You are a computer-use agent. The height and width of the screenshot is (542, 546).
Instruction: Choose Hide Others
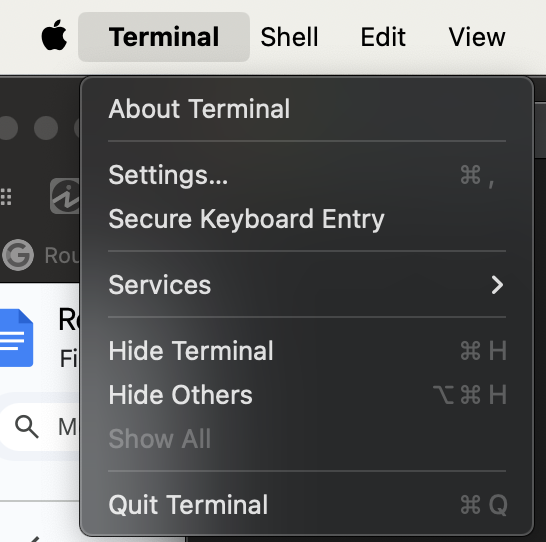[307, 395]
